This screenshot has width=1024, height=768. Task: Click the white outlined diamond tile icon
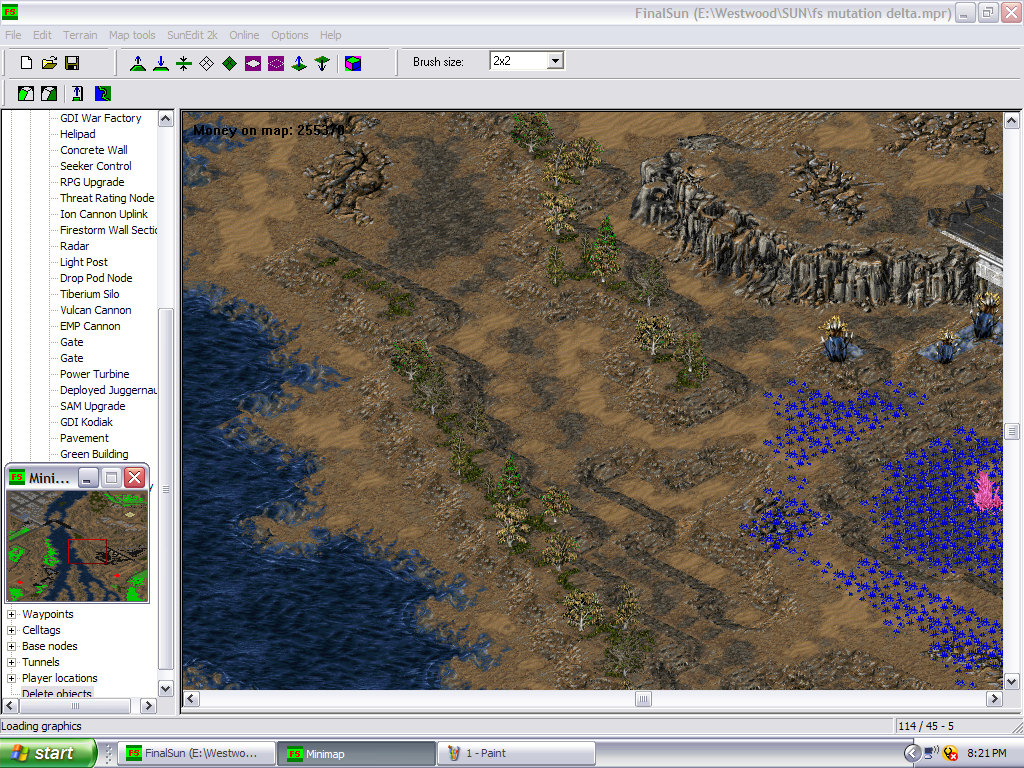click(206, 63)
